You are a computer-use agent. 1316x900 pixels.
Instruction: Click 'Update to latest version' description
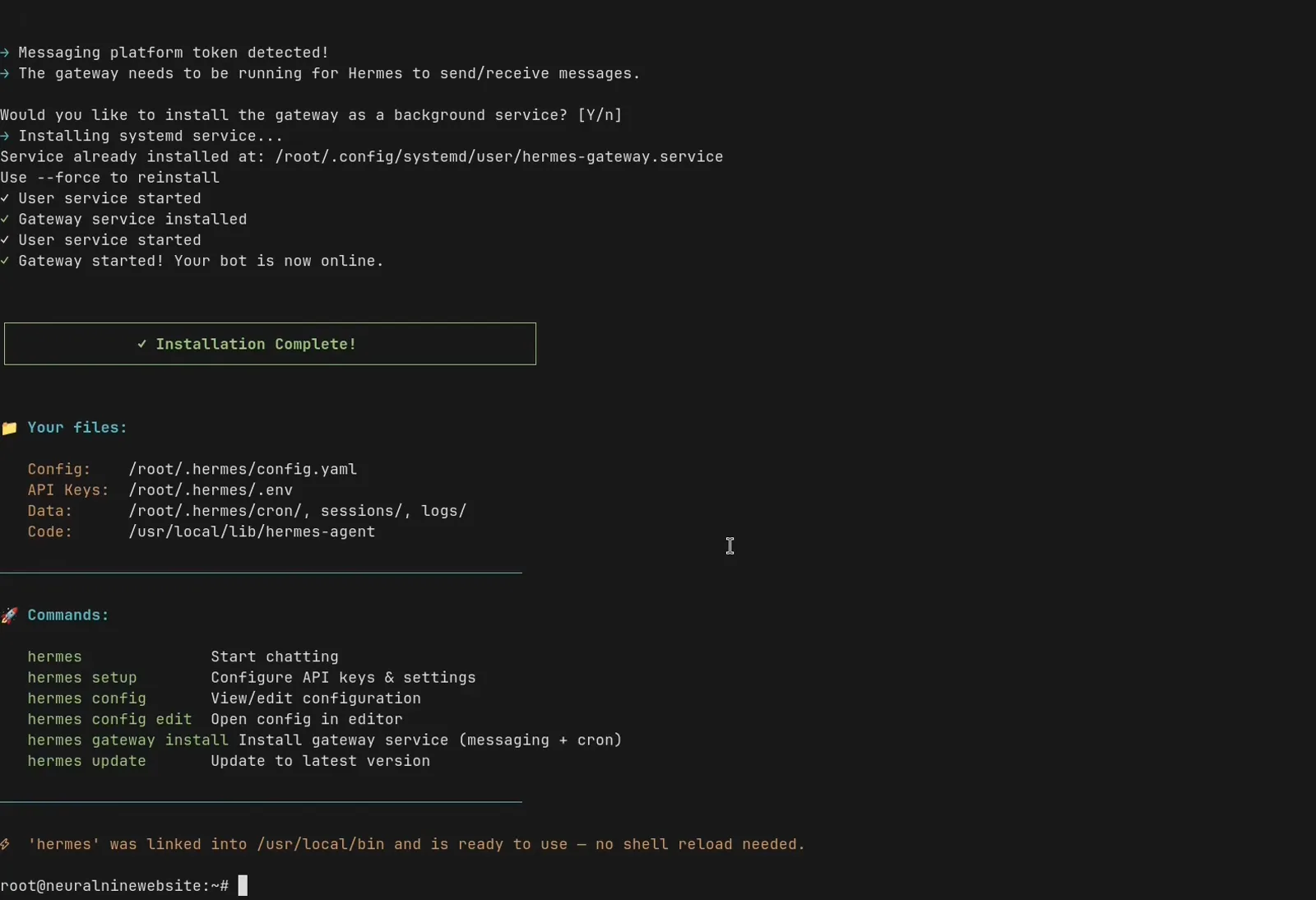pyautogui.click(x=321, y=761)
